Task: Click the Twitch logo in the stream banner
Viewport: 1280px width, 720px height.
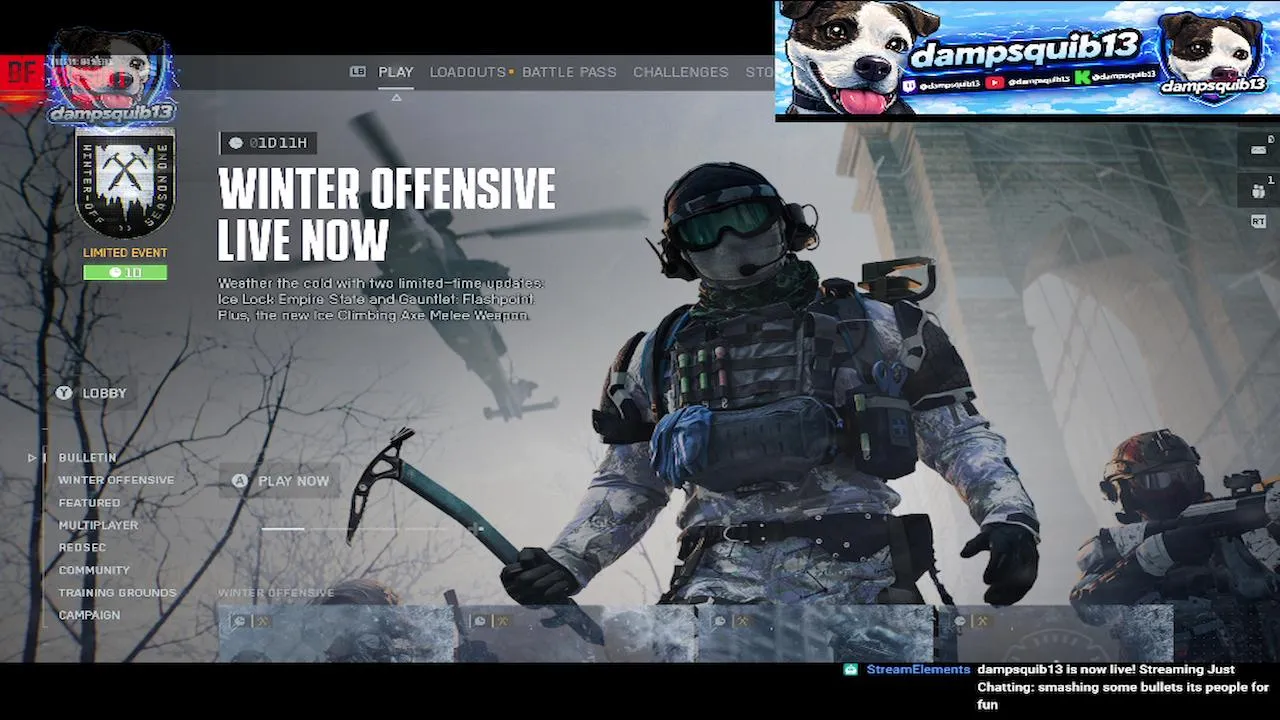Action: pos(908,85)
